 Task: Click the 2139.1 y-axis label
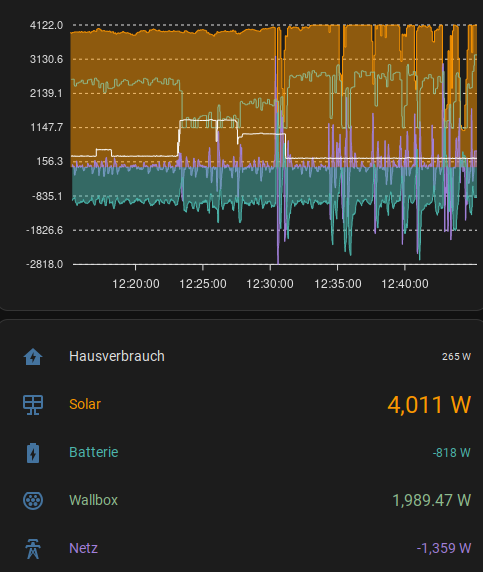click(46, 93)
